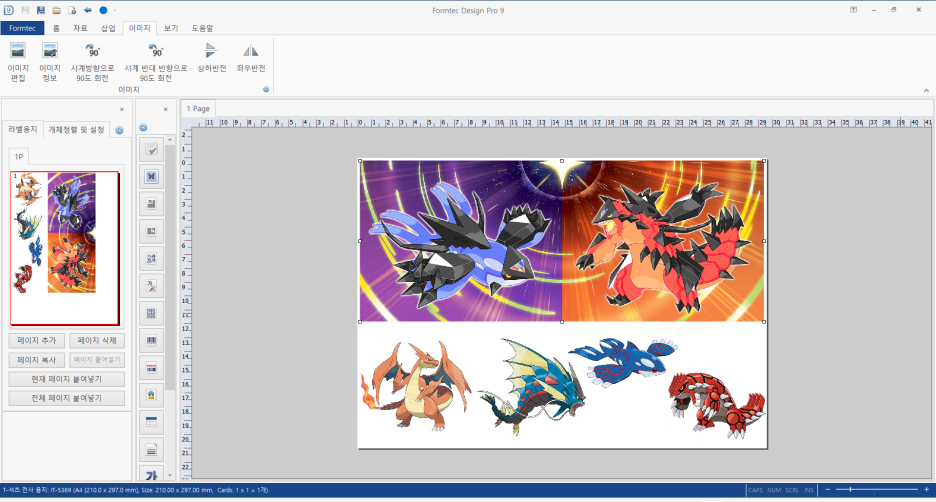Select the 1P page tab in left panel

coord(19,156)
